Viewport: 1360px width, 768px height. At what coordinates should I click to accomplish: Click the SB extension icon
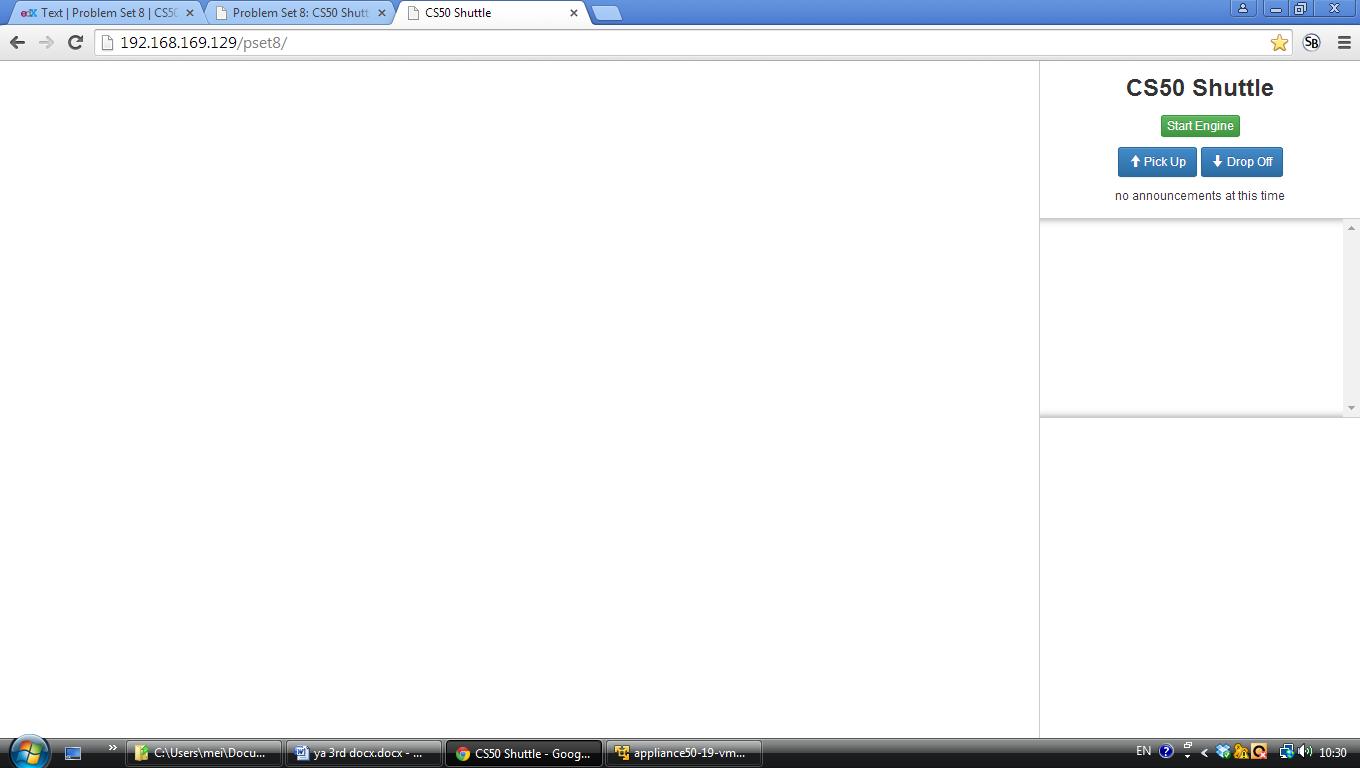point(1312,42)
